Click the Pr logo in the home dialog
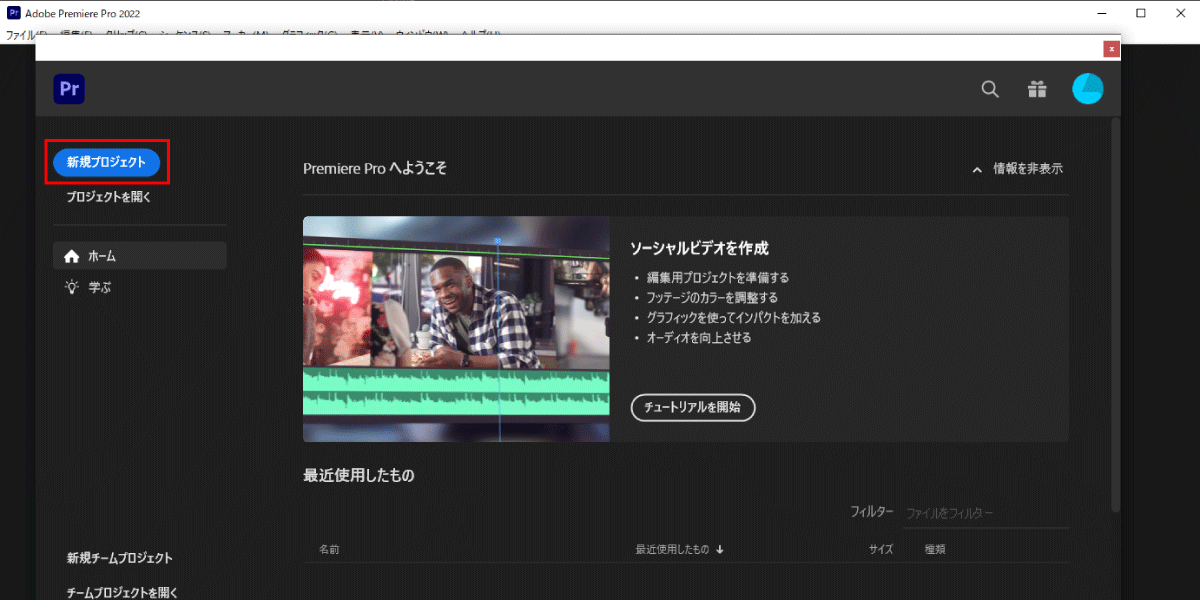 (69, 89)
